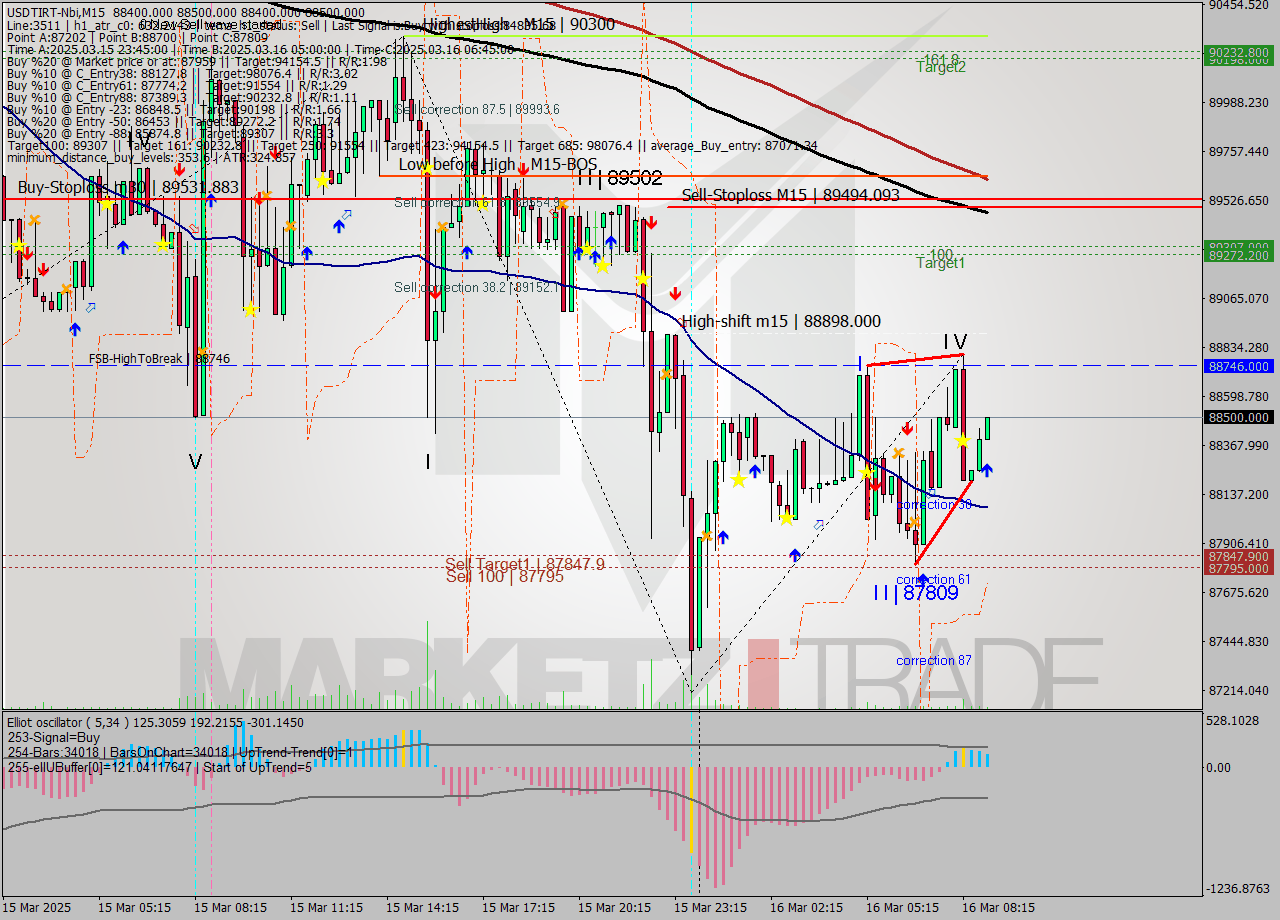Click the orange X marker near Sell correction 38.2
This screenshot has height=920, width=1280.
pos(442,227)
